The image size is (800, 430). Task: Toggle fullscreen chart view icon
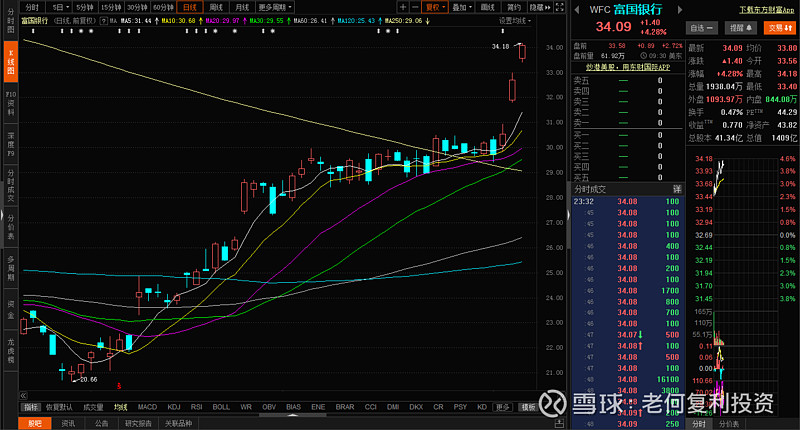560,7
